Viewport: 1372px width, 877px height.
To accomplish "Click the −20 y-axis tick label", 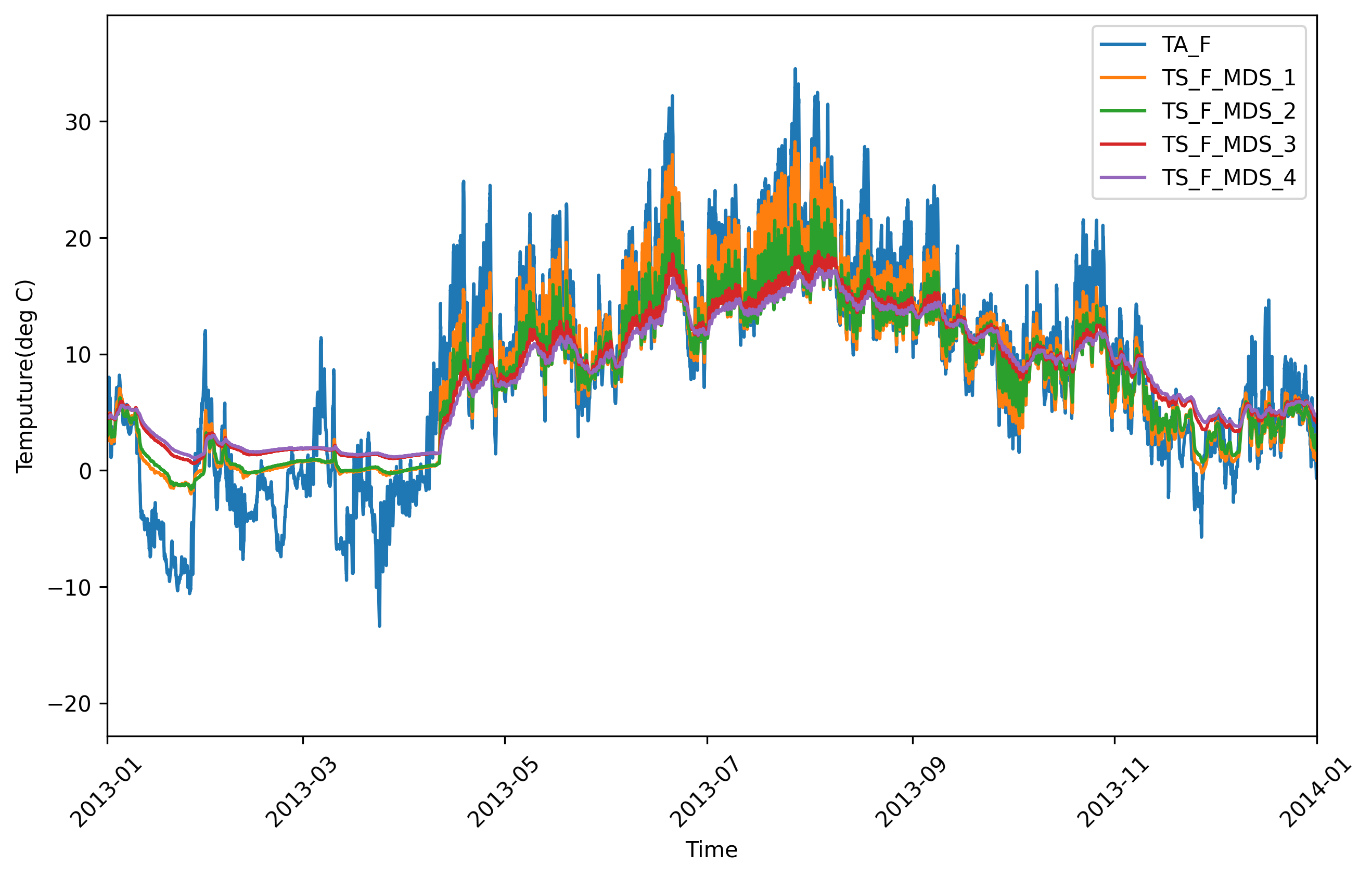I will [x=70, y=704].
